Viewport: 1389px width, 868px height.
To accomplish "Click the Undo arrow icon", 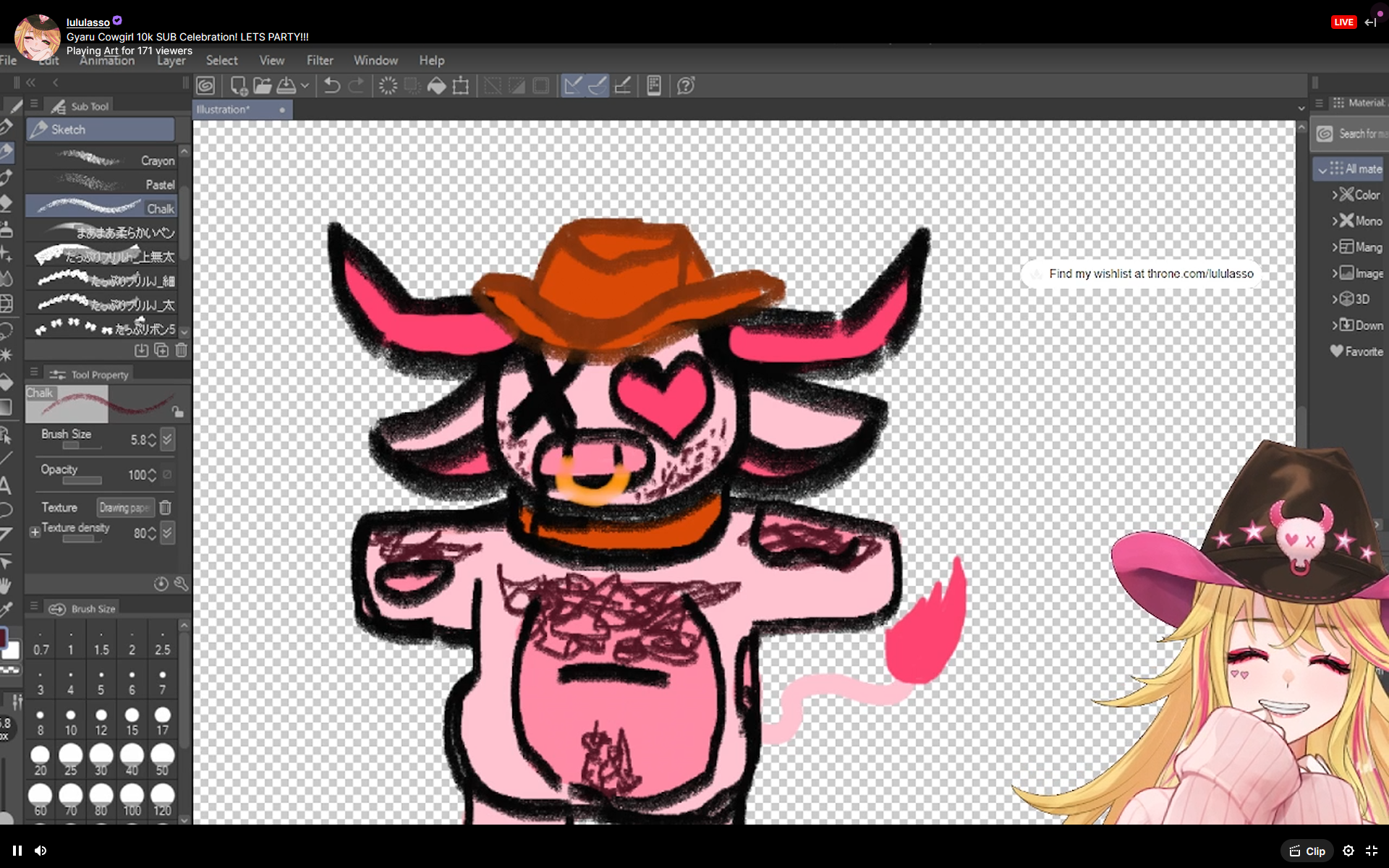I will (x=331, y=86).
